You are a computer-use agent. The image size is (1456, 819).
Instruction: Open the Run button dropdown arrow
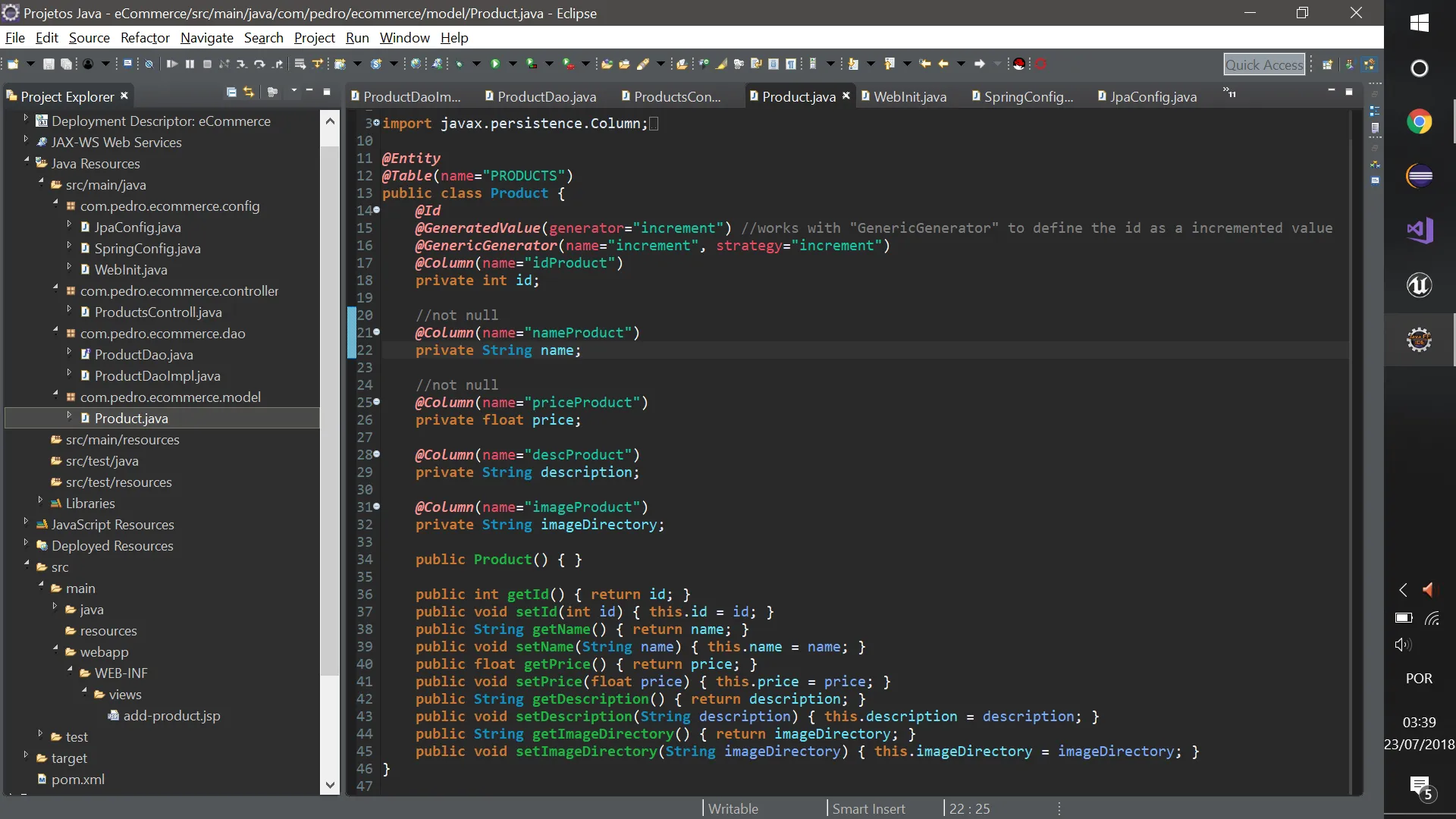(x=513, y=64)
